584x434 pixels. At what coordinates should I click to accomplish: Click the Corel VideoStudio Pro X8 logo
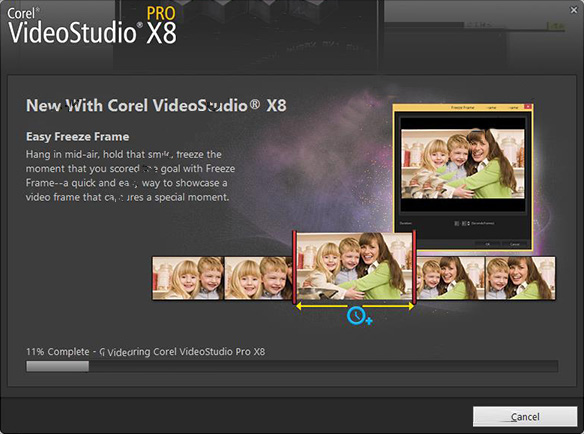point(92,26)
